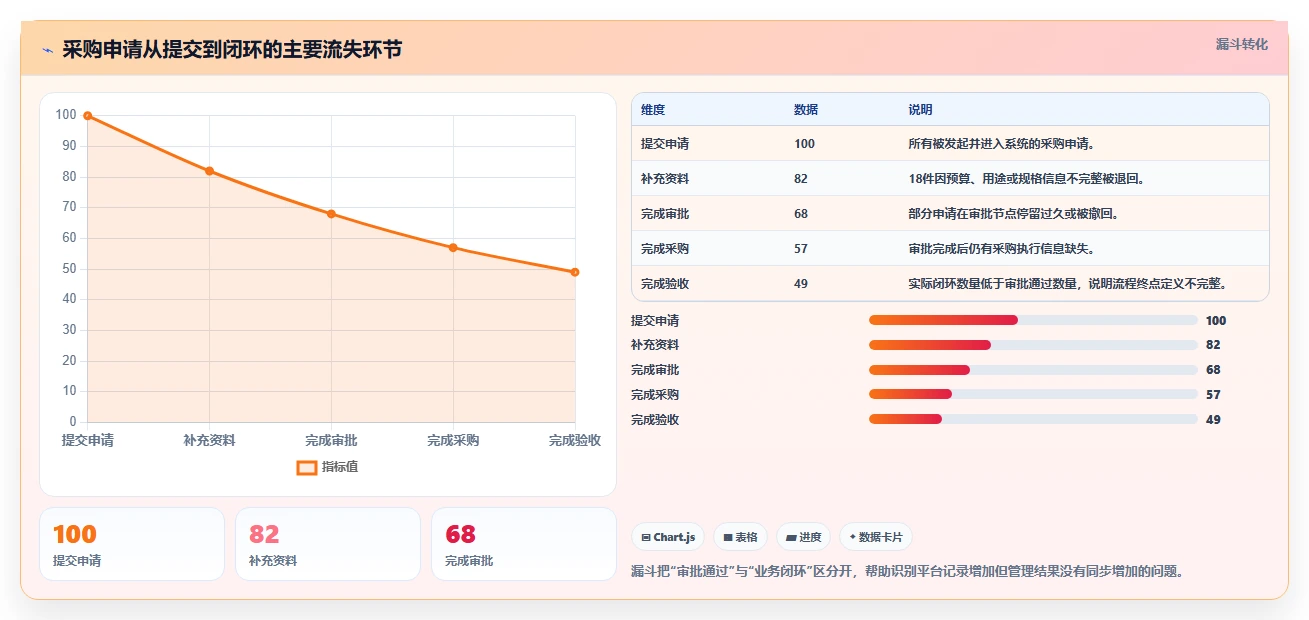Open the 68 完成审批 summary card
The image size is (1309, 620).
click(x=524, y=544)
